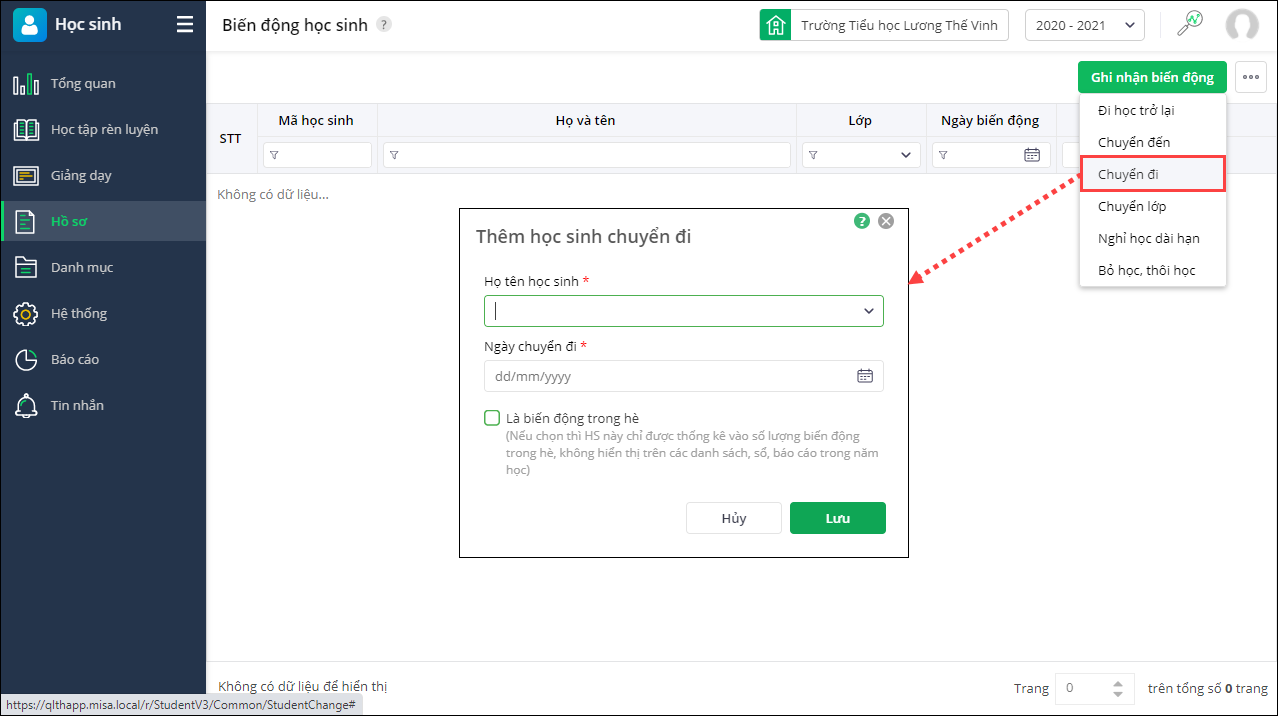Click the magnifier analytics icon in header
Image resolution: width=1278 pixels, height=716 pixels.
coord(1190,24)
